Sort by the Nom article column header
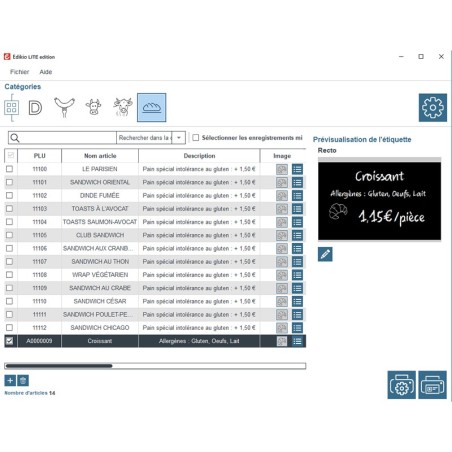The image size is (452, 452). pos(100,156)
